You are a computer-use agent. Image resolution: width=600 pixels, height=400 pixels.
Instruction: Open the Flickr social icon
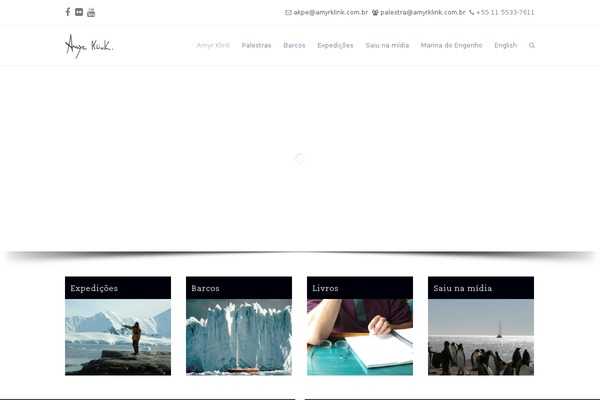click(79, 12)
